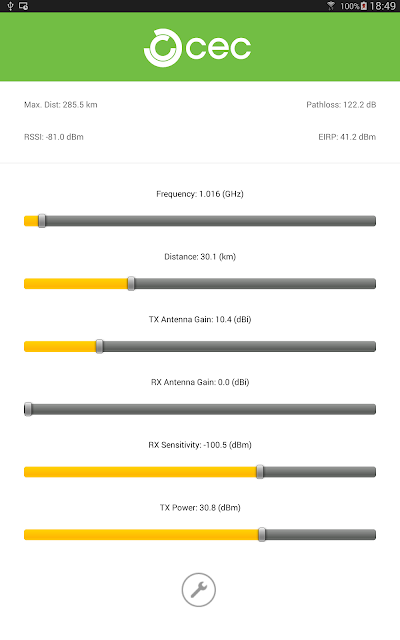Image resolution: width=400 pixels, height=640 pixels.
Task: Tap the Pathloss 122.2 dB readout
Action: coord(341,105)
